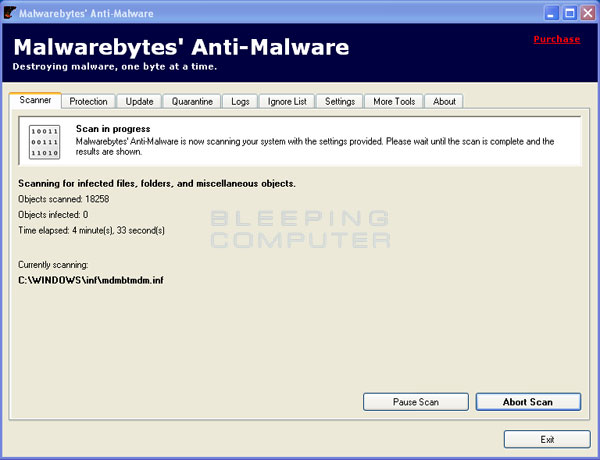Switch to the More Tools tab
Image resolution: width=600 pixels, height=460 pixels.
[394, 101]
